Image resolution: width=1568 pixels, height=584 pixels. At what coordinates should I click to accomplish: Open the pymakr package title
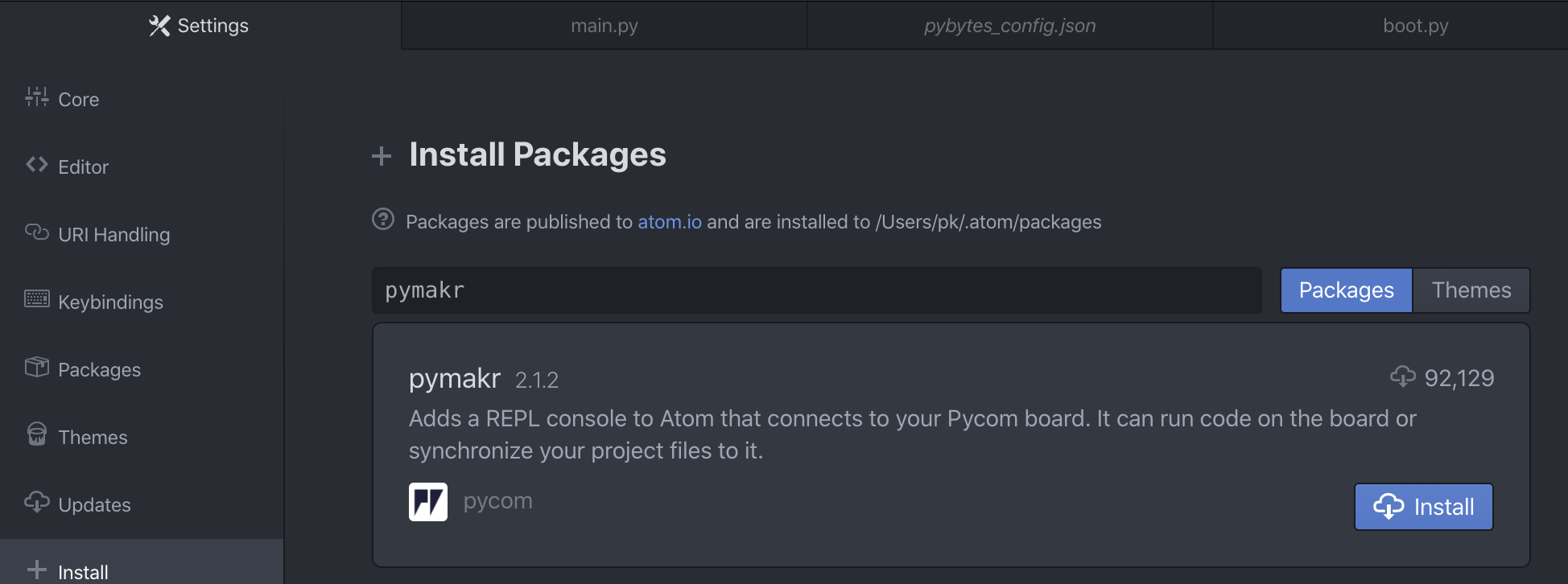pos(454,378)
